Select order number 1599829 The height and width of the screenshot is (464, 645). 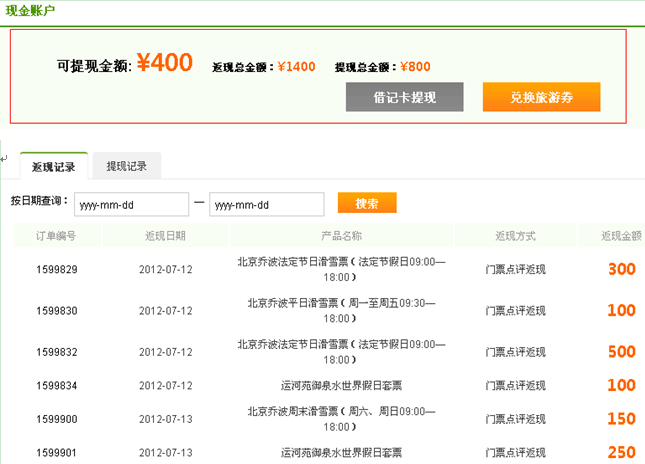coord(57,270)
